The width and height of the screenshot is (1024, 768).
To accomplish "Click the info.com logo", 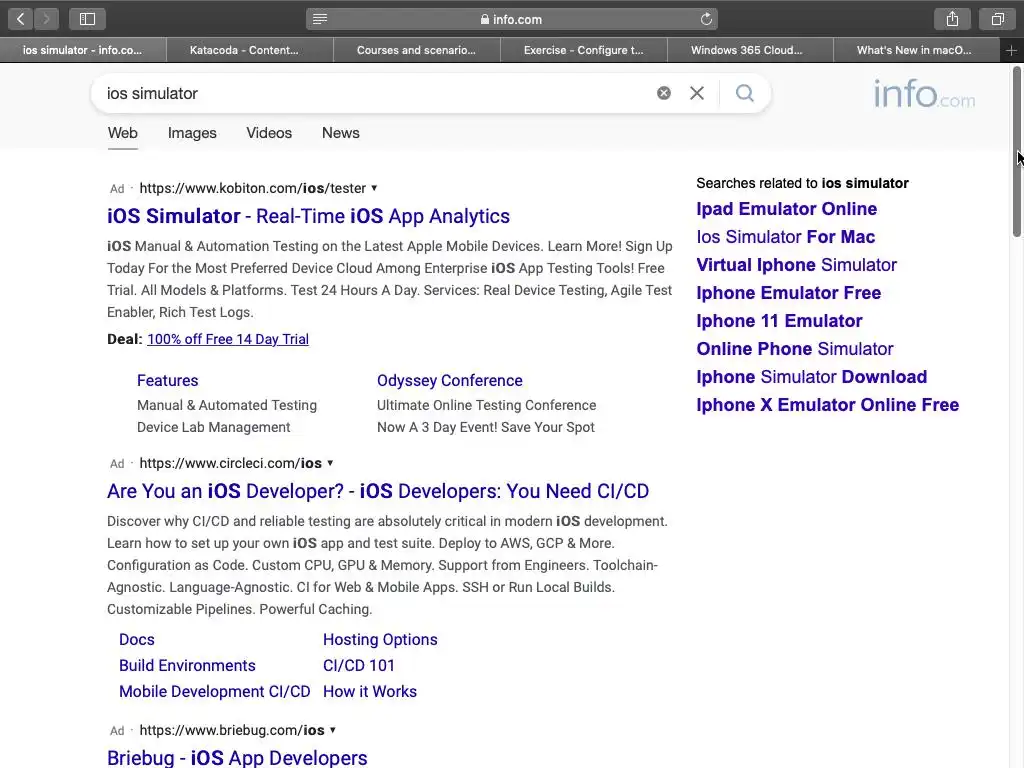I will tap(924, 95).
